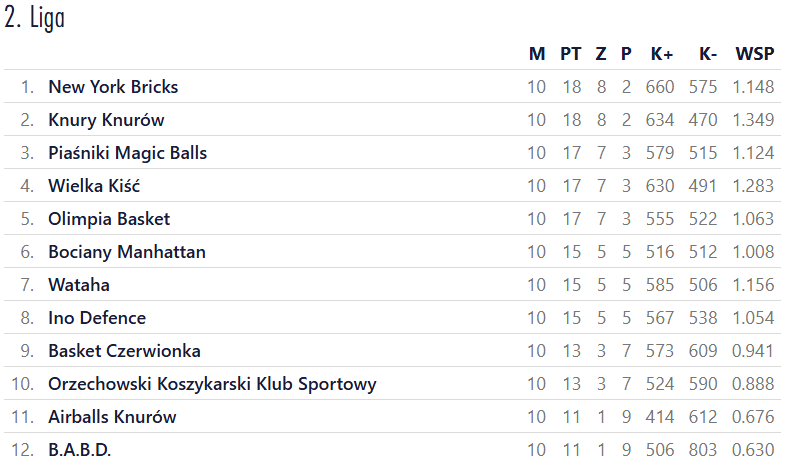Click the Knury Knurów team name
This screenshot has height=467, width=786.
pyautogui.click(x=106, y=120)
